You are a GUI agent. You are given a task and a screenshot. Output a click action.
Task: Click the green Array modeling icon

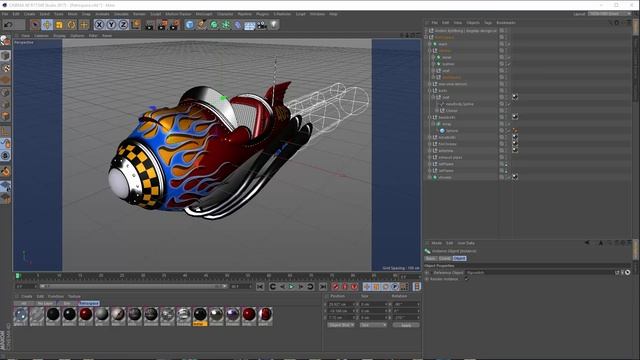coord(226,25)
